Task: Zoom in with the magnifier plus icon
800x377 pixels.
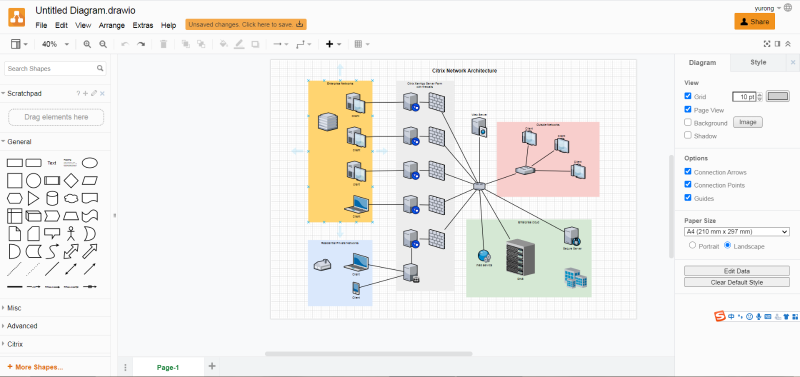Action: [87, 44]
